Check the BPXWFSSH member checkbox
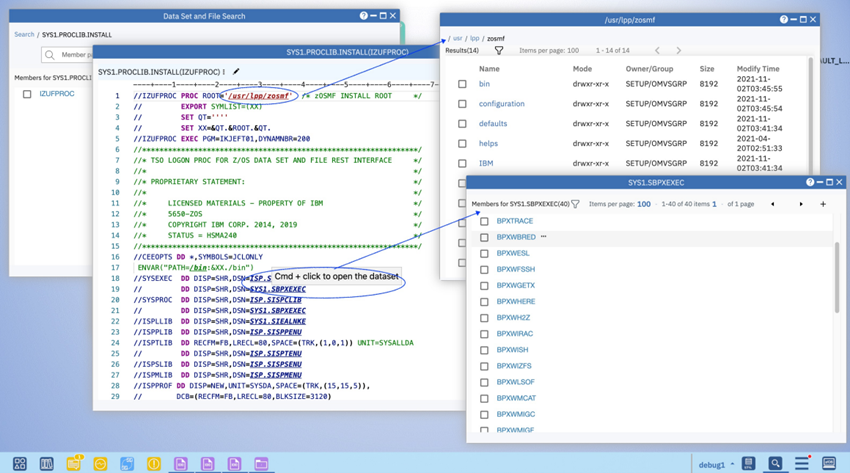 pyautogui.click(x=484, y=269)
